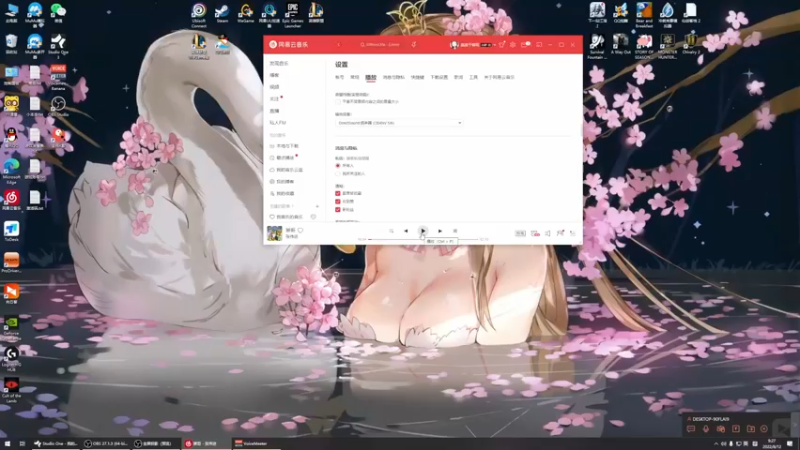Open the sound effects icon in player bar
Viewport: 800px width, 450px height.
click(x=535, y=233)
